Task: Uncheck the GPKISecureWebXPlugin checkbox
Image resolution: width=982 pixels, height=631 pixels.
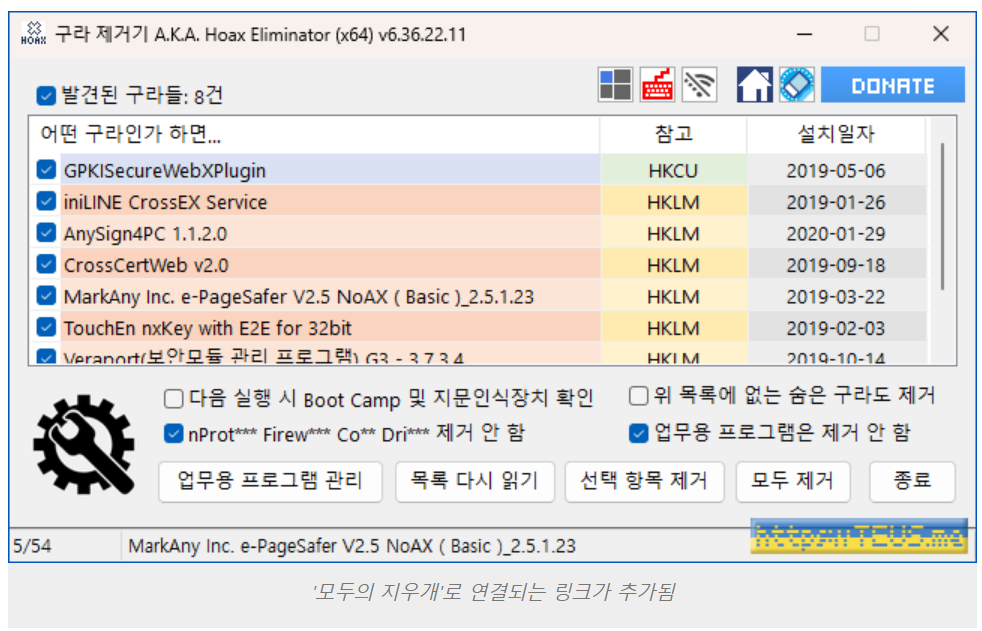Action: click(x=46, y=170)
